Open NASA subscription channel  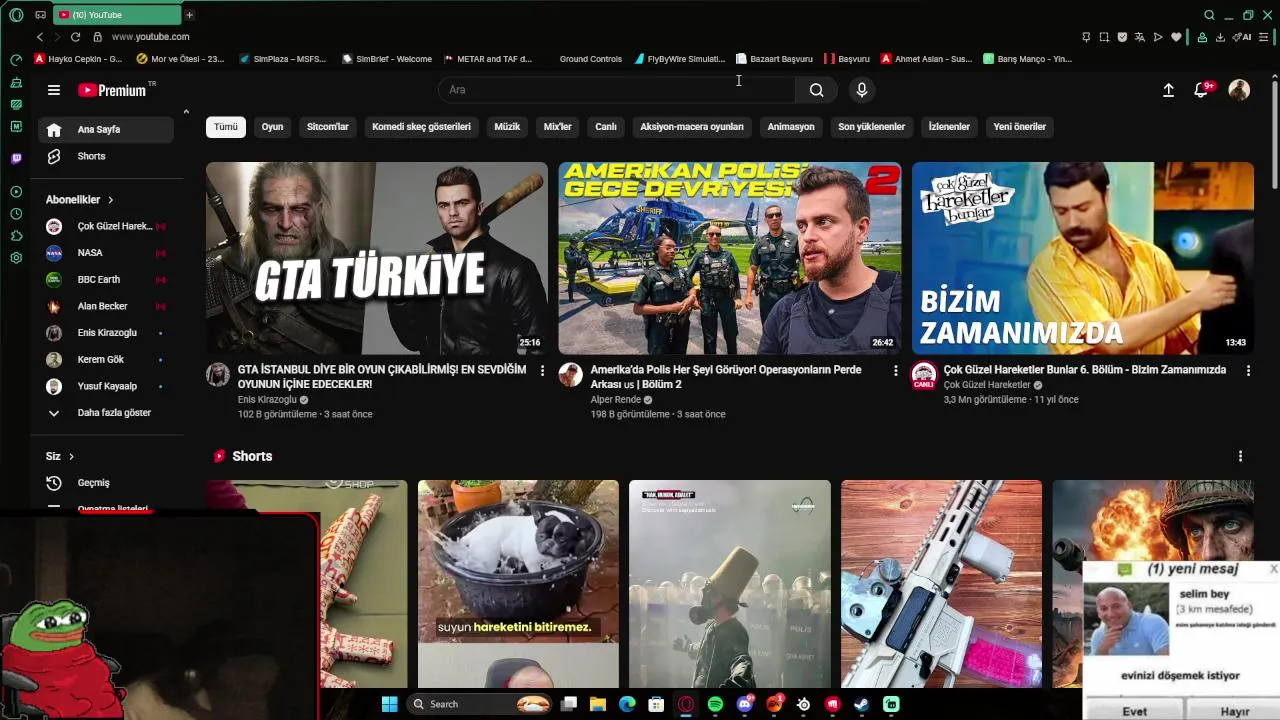point(106,253)
